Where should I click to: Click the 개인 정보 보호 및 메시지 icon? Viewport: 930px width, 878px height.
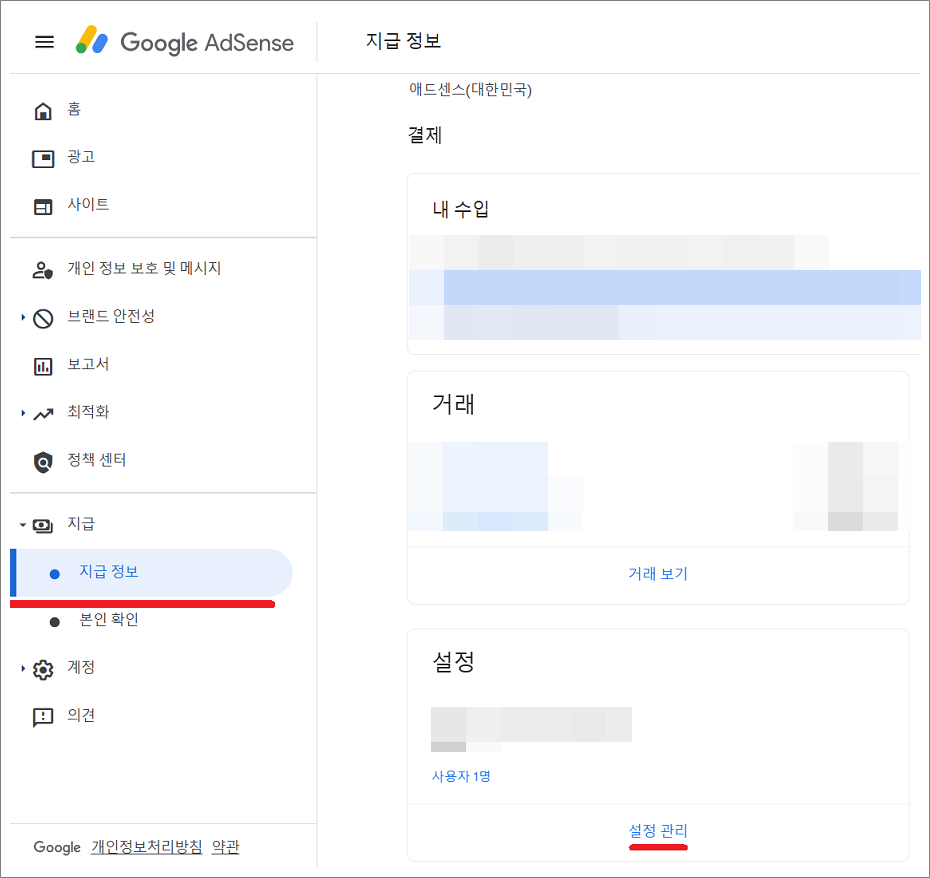[x=44, y=268]
